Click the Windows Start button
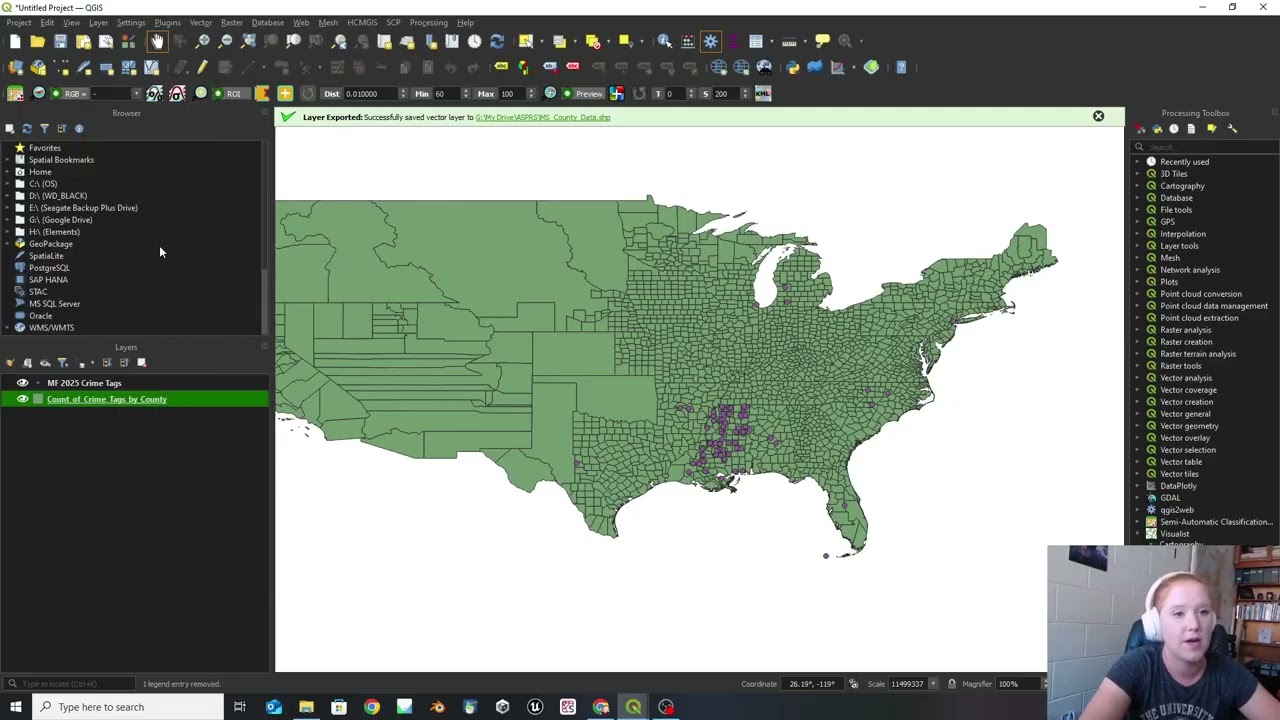 pyautogui.click(x=15, y=707)
